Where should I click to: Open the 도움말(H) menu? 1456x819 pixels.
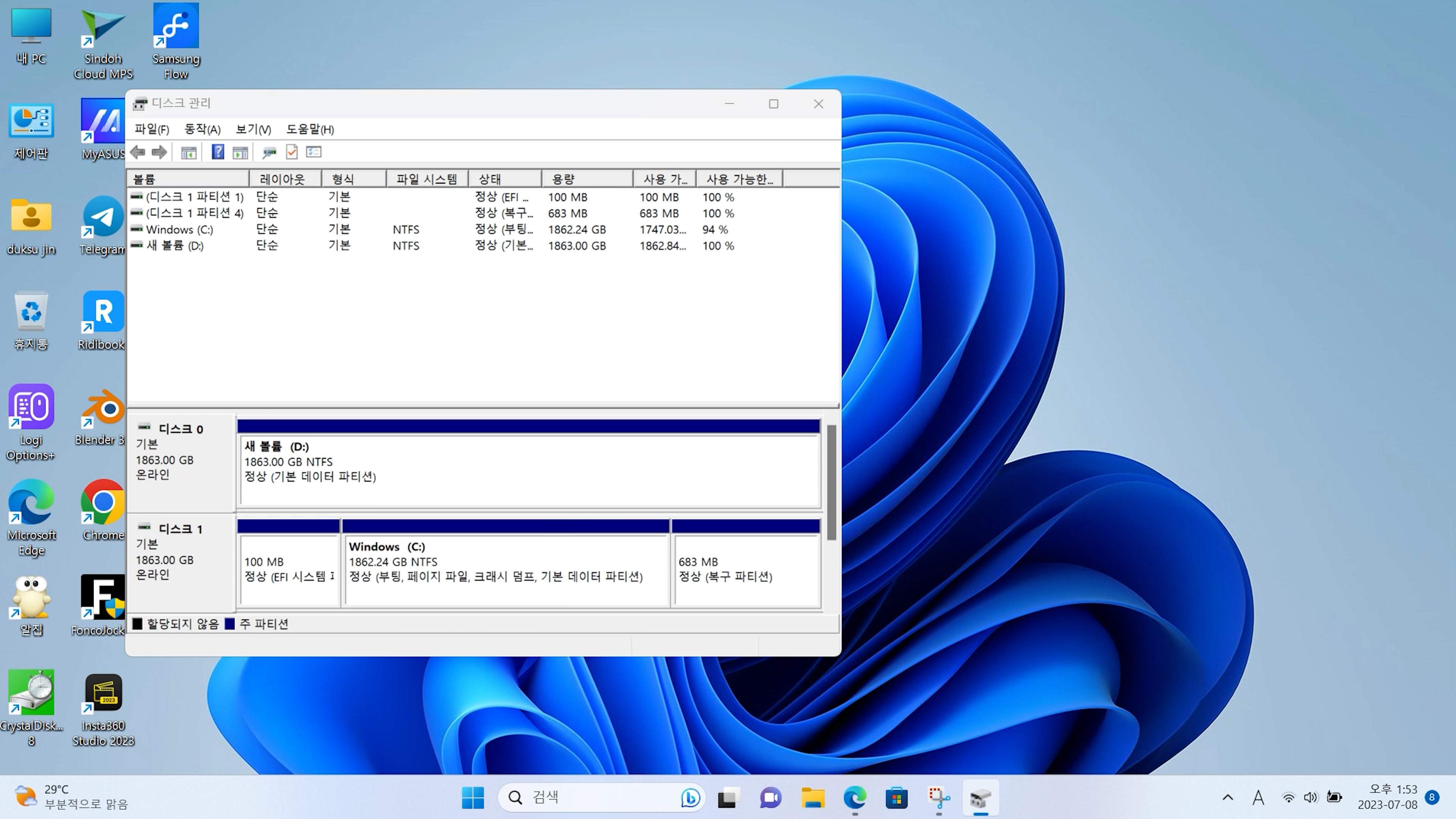point(310,129)
